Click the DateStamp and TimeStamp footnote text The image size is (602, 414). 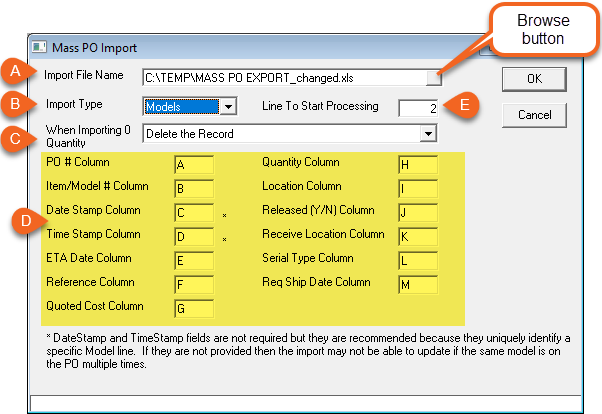coord(308,351)
